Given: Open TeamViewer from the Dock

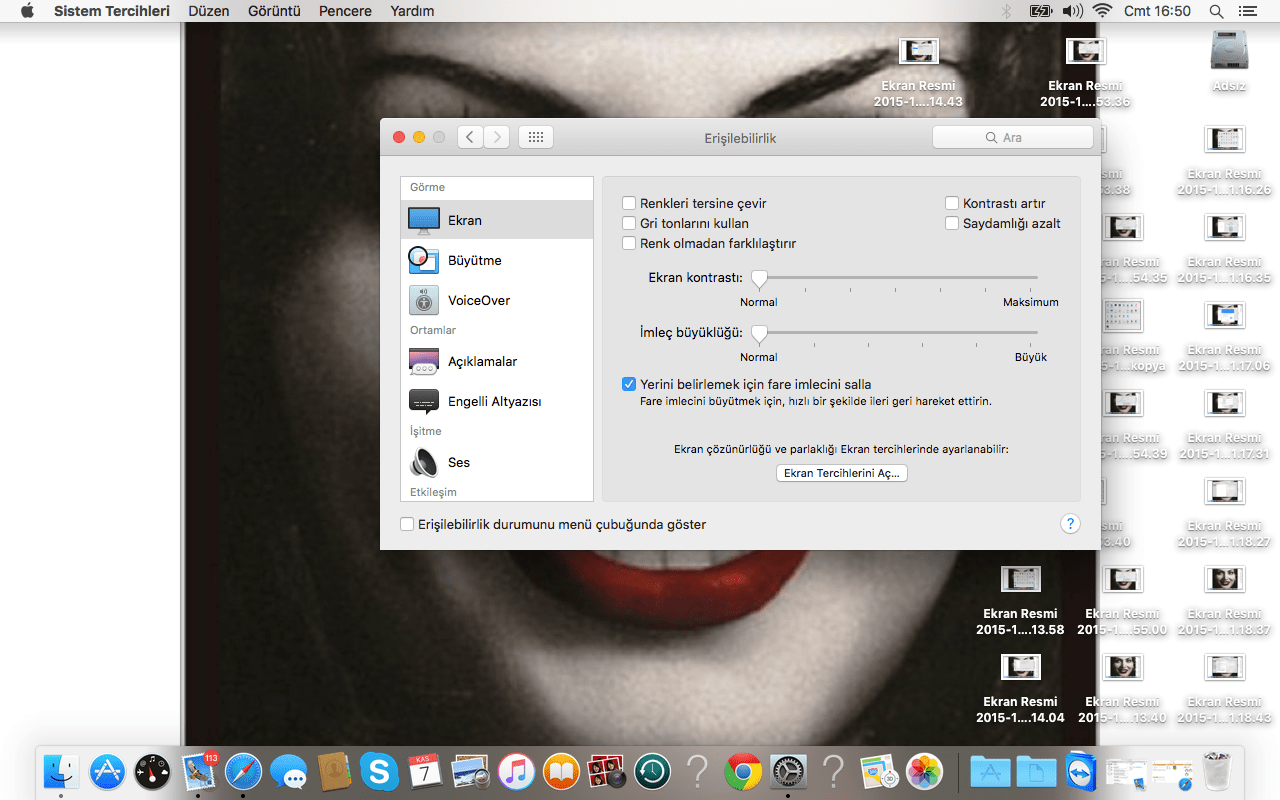Looking at the screenshot, I should 1081,771.
